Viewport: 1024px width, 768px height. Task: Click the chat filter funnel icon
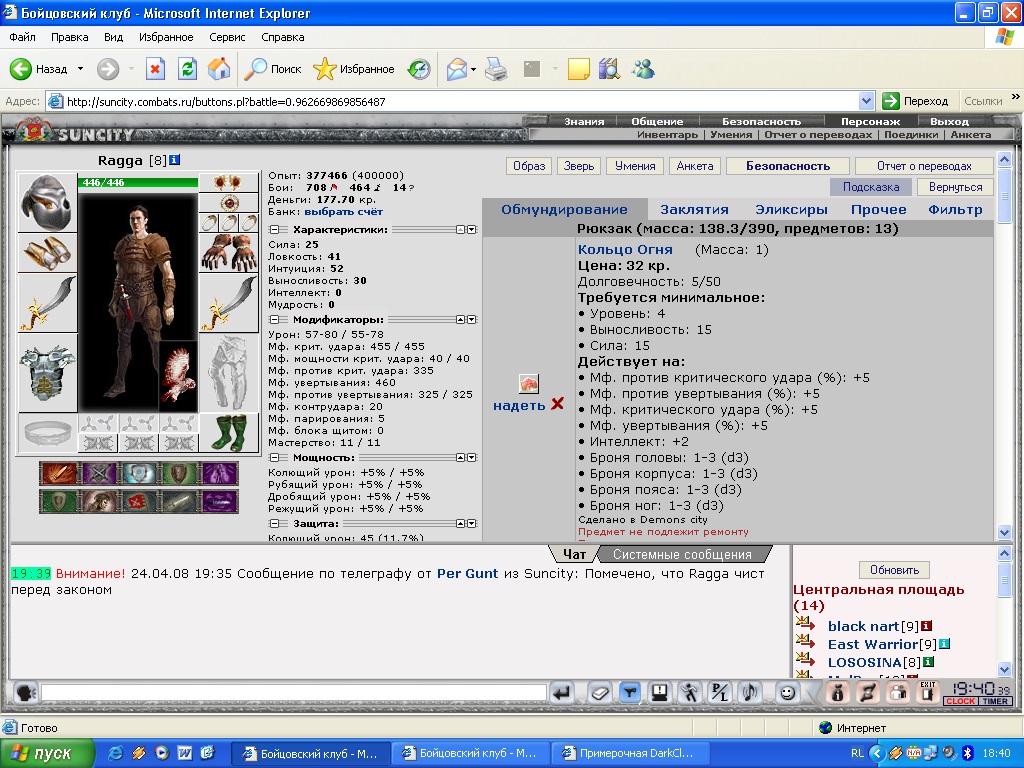629,692
